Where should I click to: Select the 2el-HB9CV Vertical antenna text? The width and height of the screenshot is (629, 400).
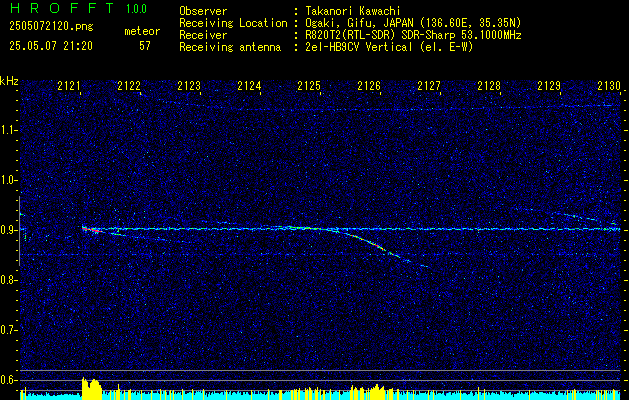(389, 47)
